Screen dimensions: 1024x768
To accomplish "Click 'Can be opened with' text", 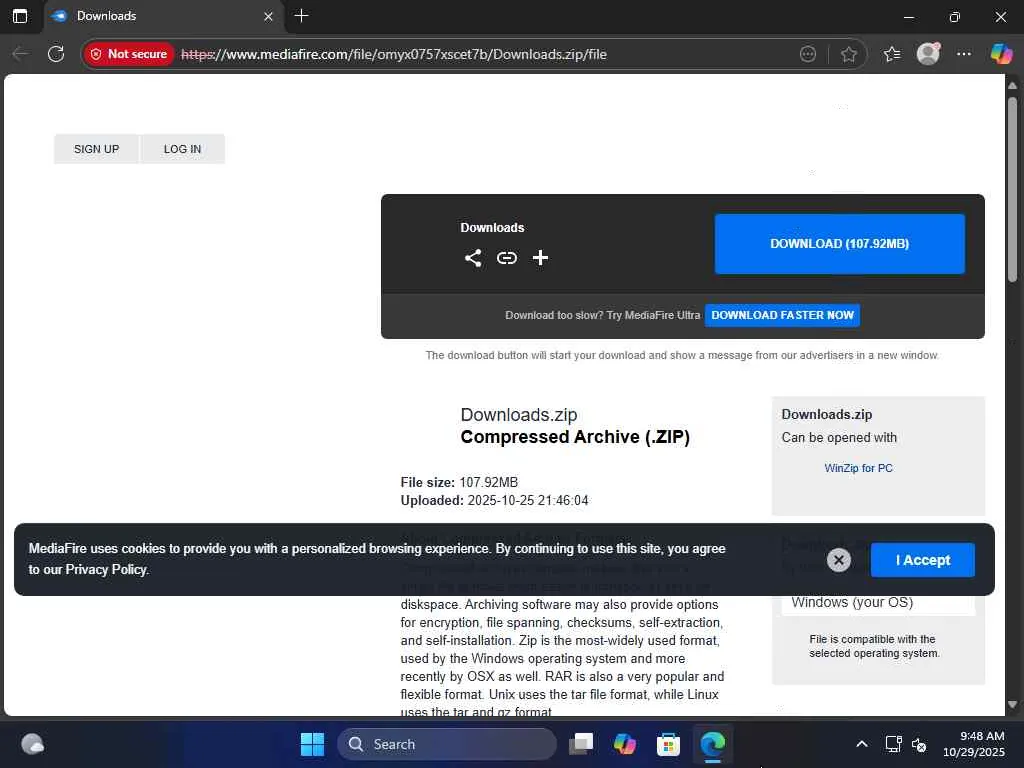I will click(839, 438).
